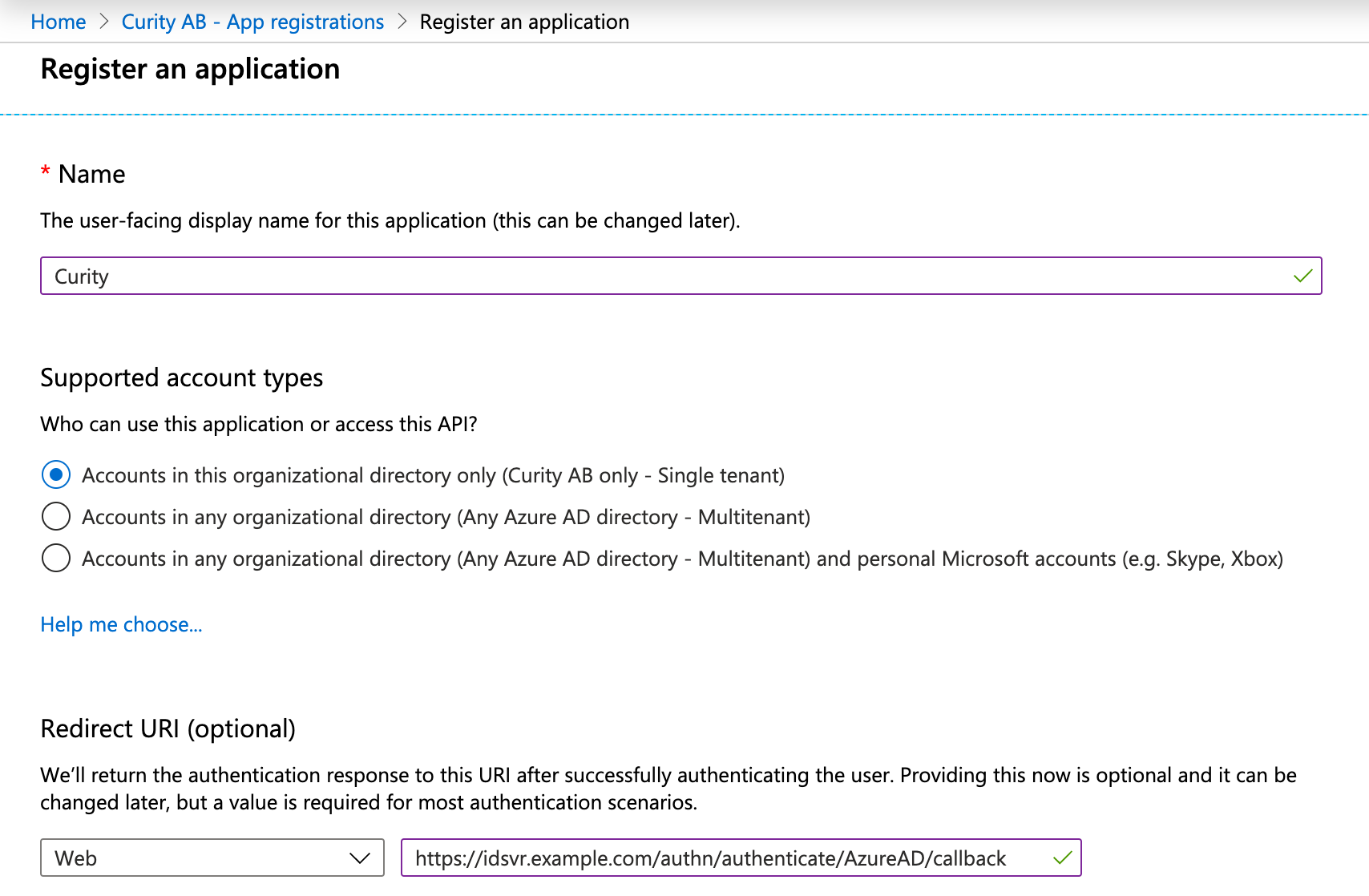Click the Supported account types section heading

(x=181, y=377)
